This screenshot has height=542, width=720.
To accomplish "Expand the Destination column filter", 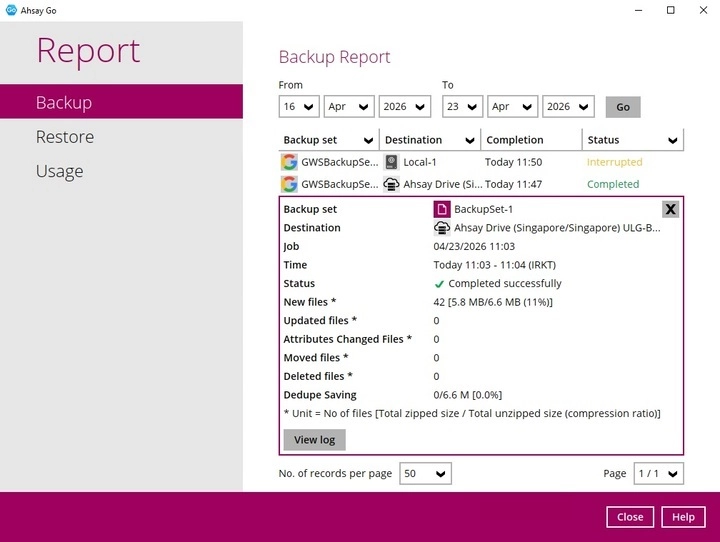I will tap(470, 141).
